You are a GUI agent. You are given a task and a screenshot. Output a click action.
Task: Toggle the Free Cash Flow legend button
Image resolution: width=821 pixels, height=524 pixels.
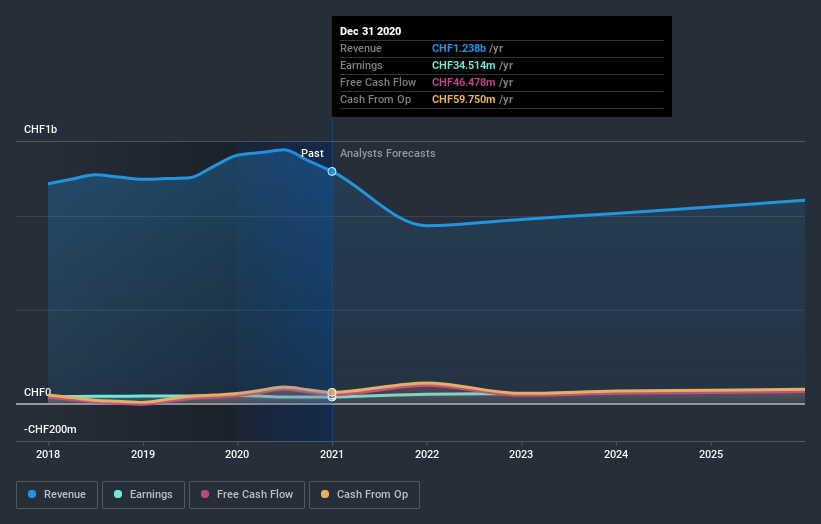point(247,495)
